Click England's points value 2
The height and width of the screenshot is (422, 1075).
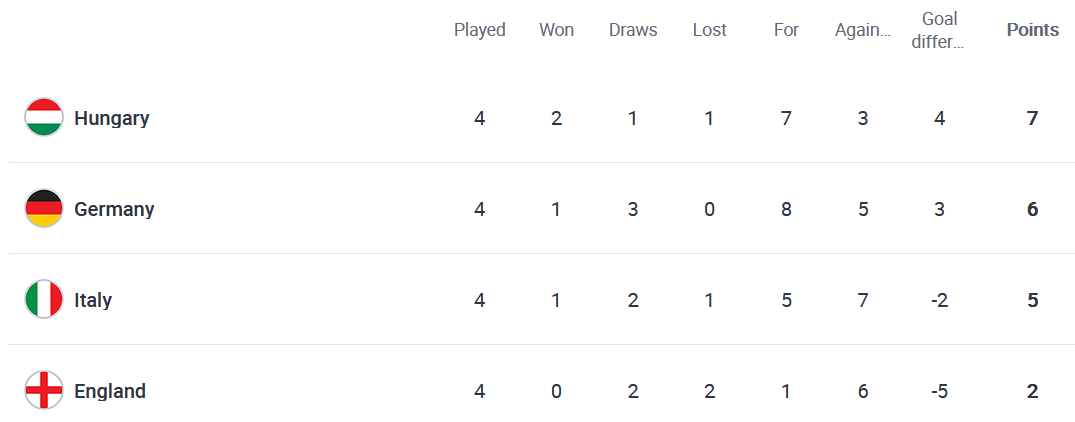tap(1032, 391)
